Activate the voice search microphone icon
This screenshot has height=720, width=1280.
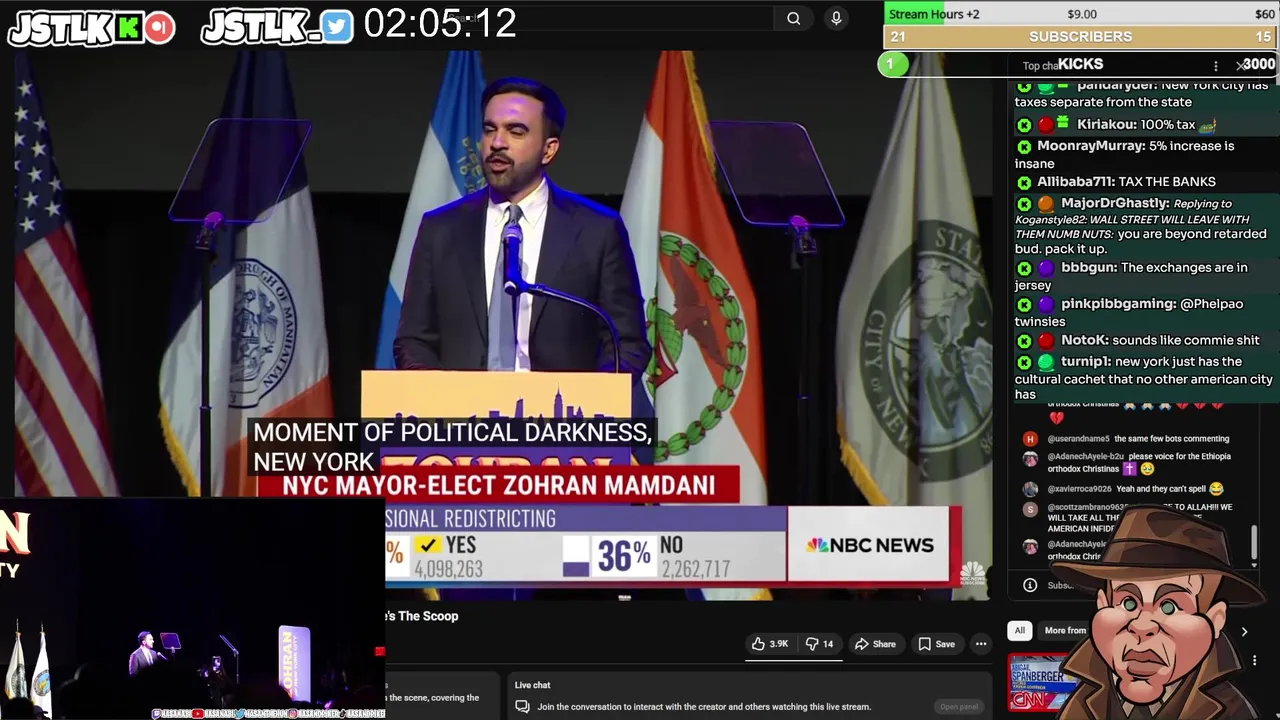[x=836, y=18]
